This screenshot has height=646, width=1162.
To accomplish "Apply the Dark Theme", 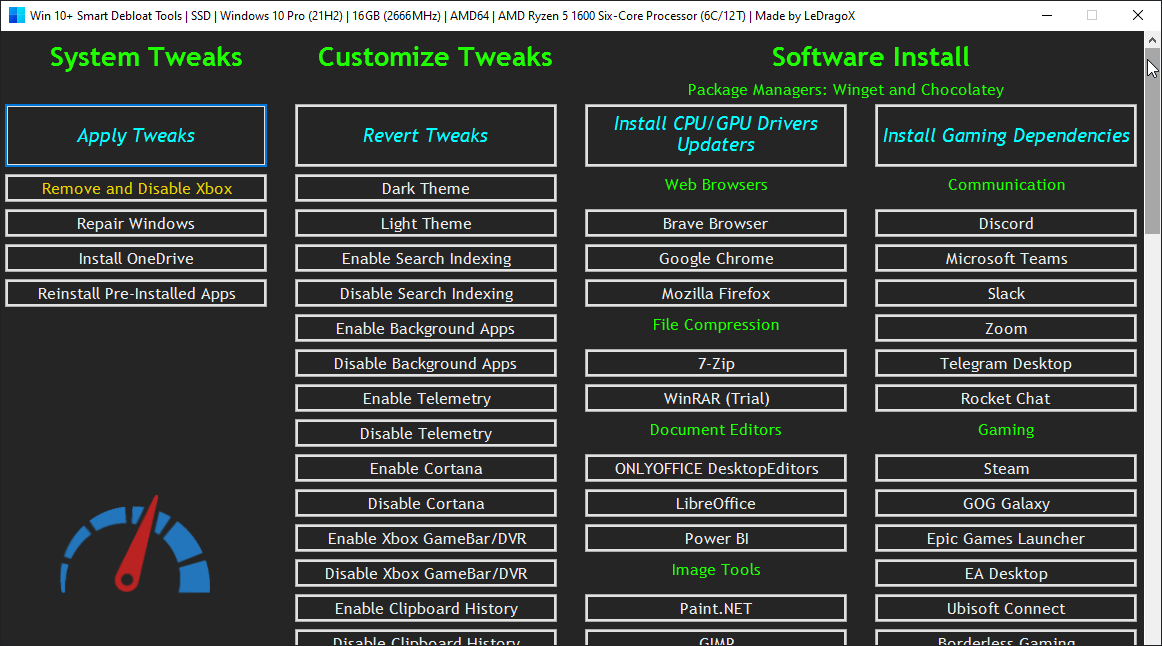I will (425, 188).
